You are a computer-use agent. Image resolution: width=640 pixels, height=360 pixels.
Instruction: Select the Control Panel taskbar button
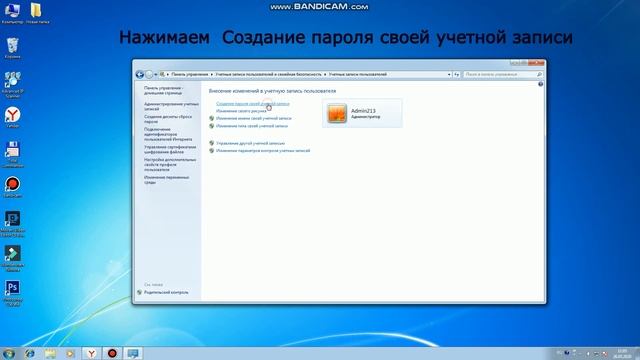click(133, 353)
